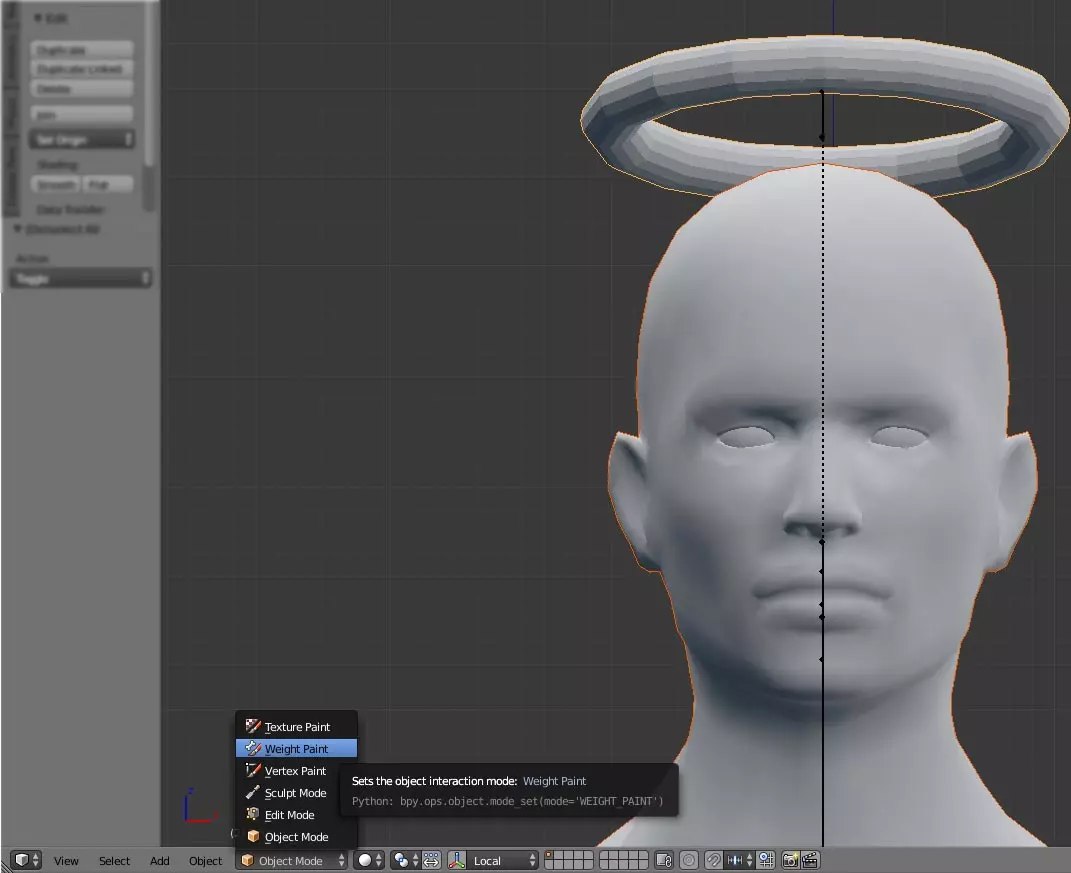Toggle the 3D manipulator axes widget
This screenshot has width=1071, height=873.
[457, 860]
